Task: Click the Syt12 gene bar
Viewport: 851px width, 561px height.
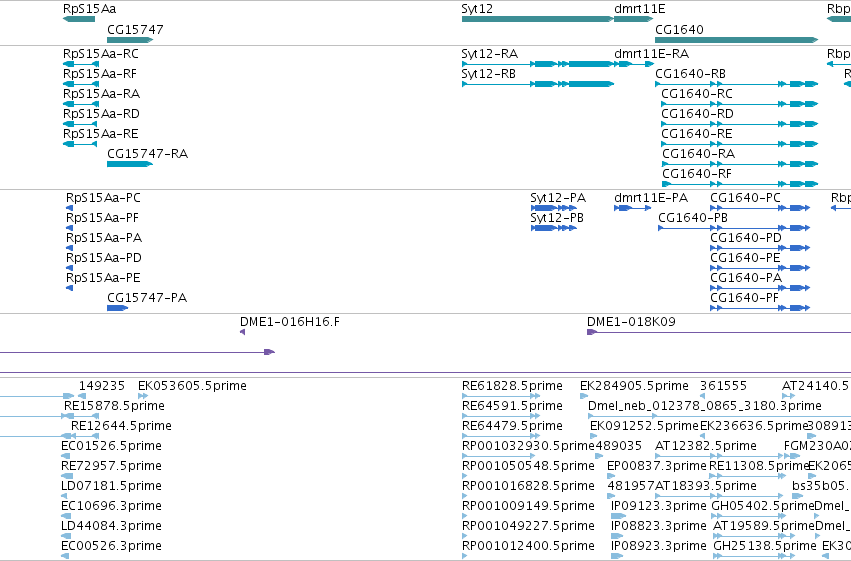Action: pos(537,19)
